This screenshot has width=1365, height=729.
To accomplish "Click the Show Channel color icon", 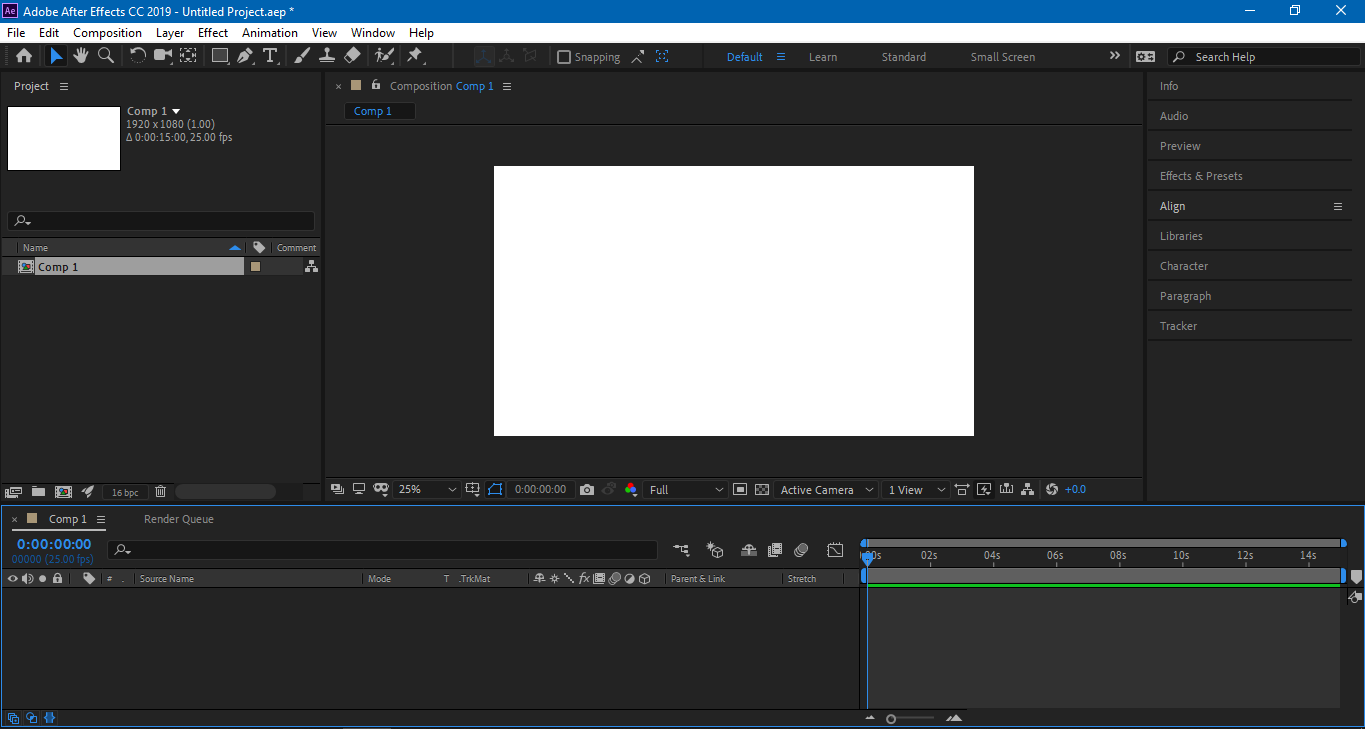I will pos(631,490).
